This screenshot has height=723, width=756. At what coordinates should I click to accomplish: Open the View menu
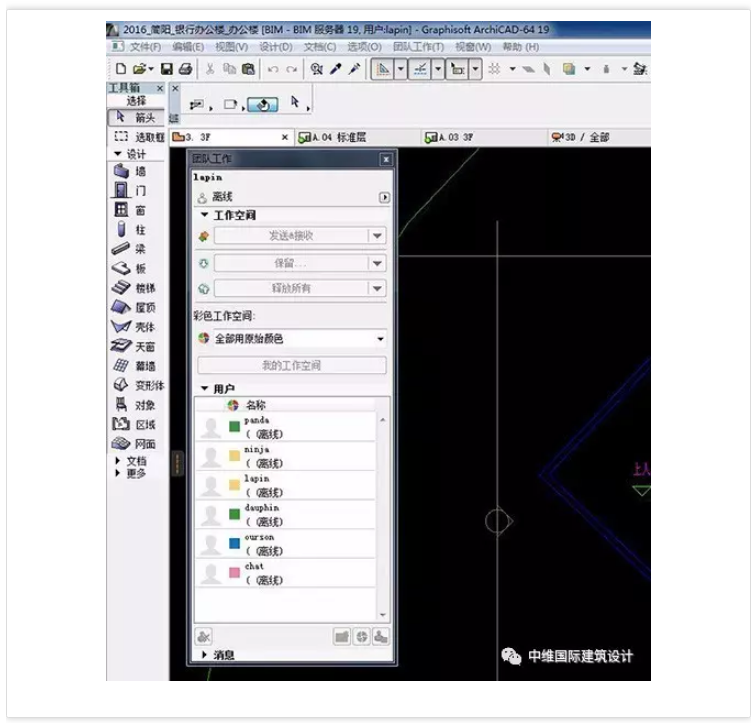pos(231,47)
